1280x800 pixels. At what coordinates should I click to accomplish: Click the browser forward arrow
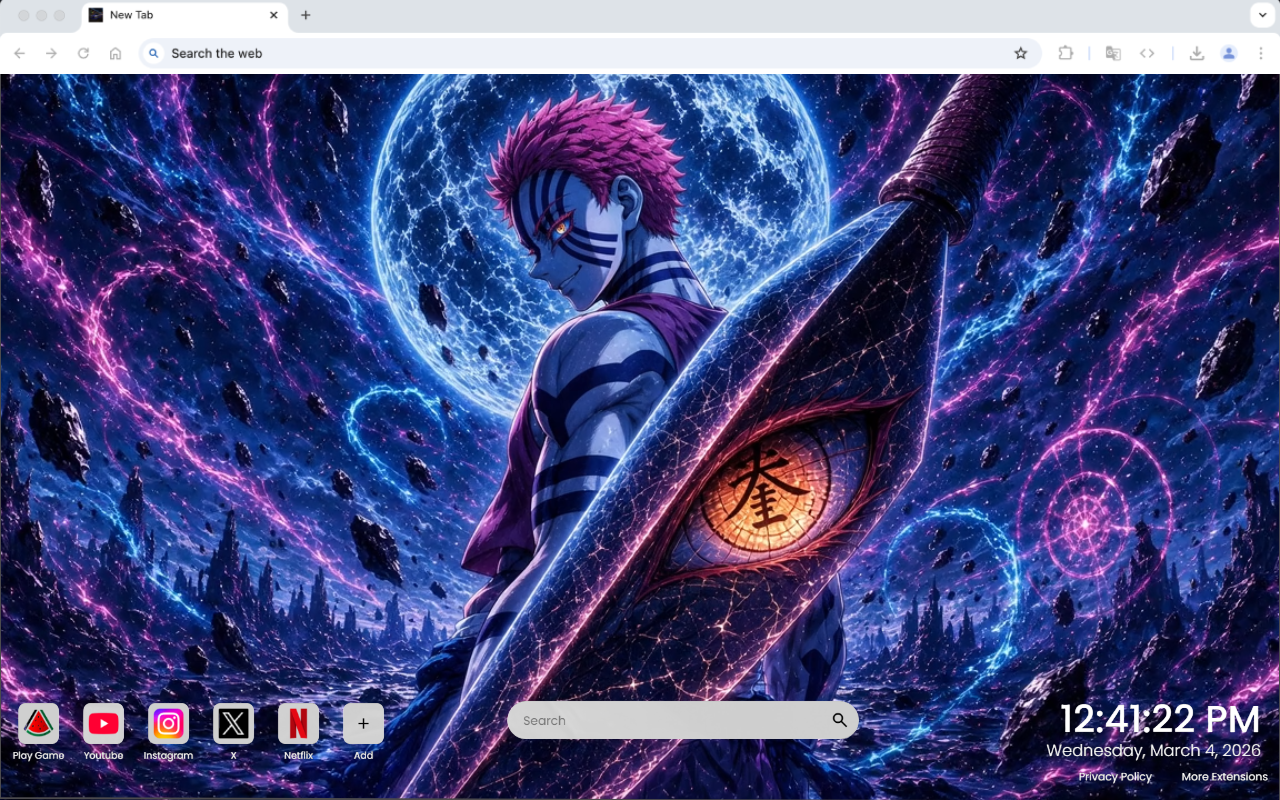point(52,53)
